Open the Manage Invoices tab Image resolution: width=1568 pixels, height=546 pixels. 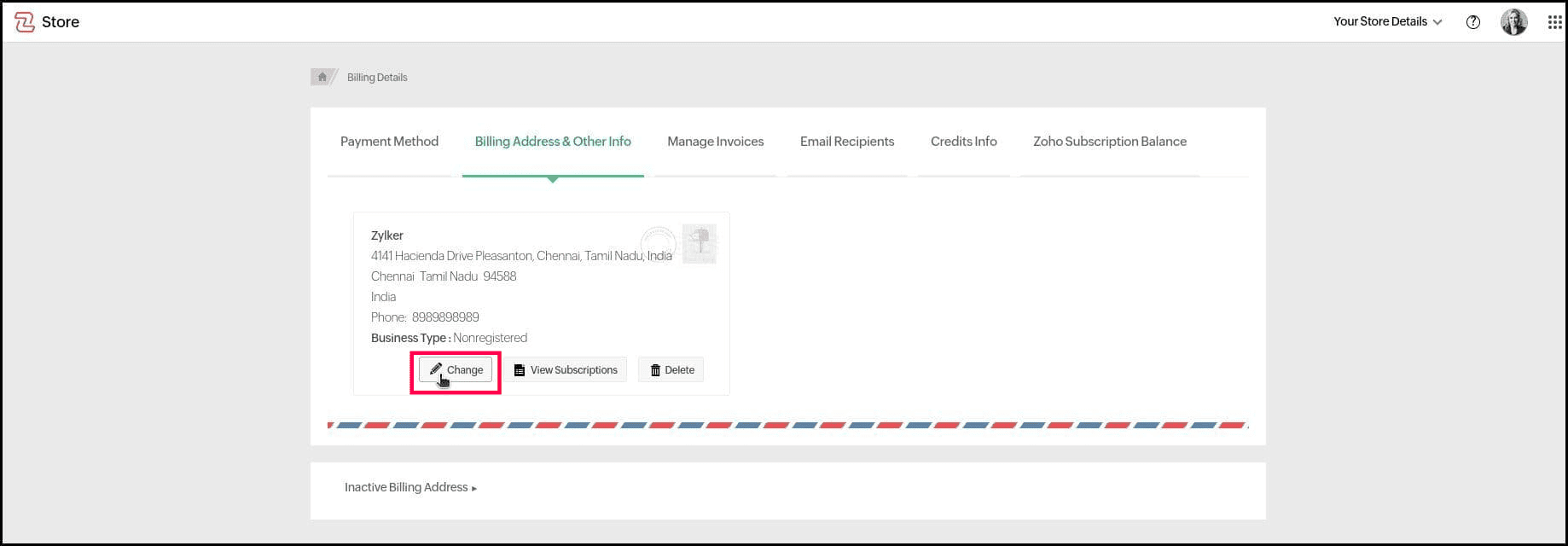pos(715,142)
